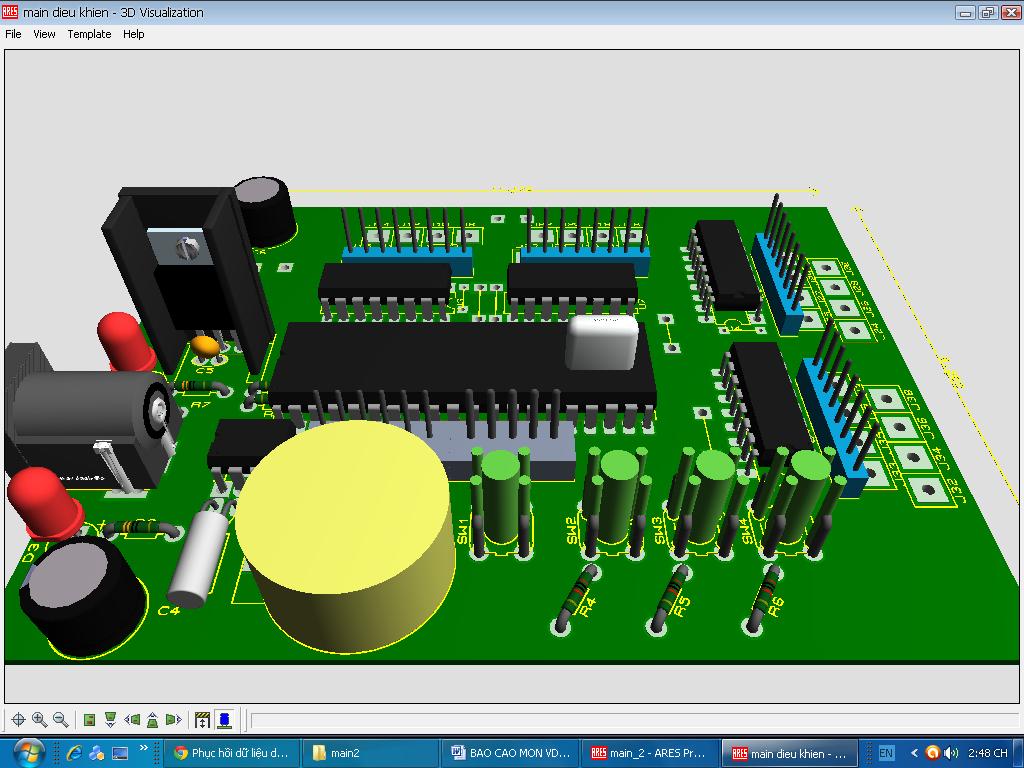Click the J32 connector label
This screenshot has width=1024, height=768.
956,491
